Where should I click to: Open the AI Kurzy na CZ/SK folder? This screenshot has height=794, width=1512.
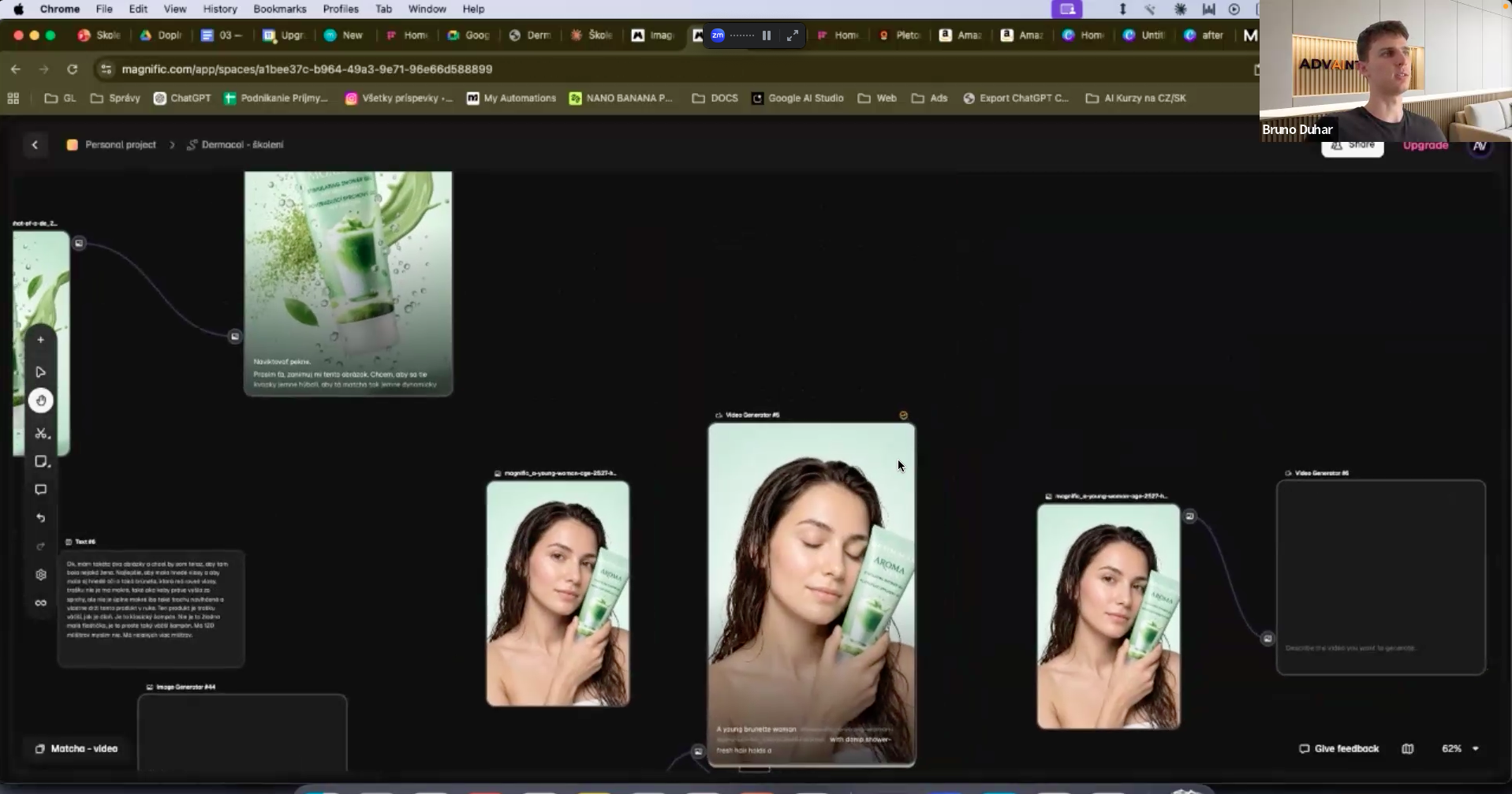click(1136, 99)
